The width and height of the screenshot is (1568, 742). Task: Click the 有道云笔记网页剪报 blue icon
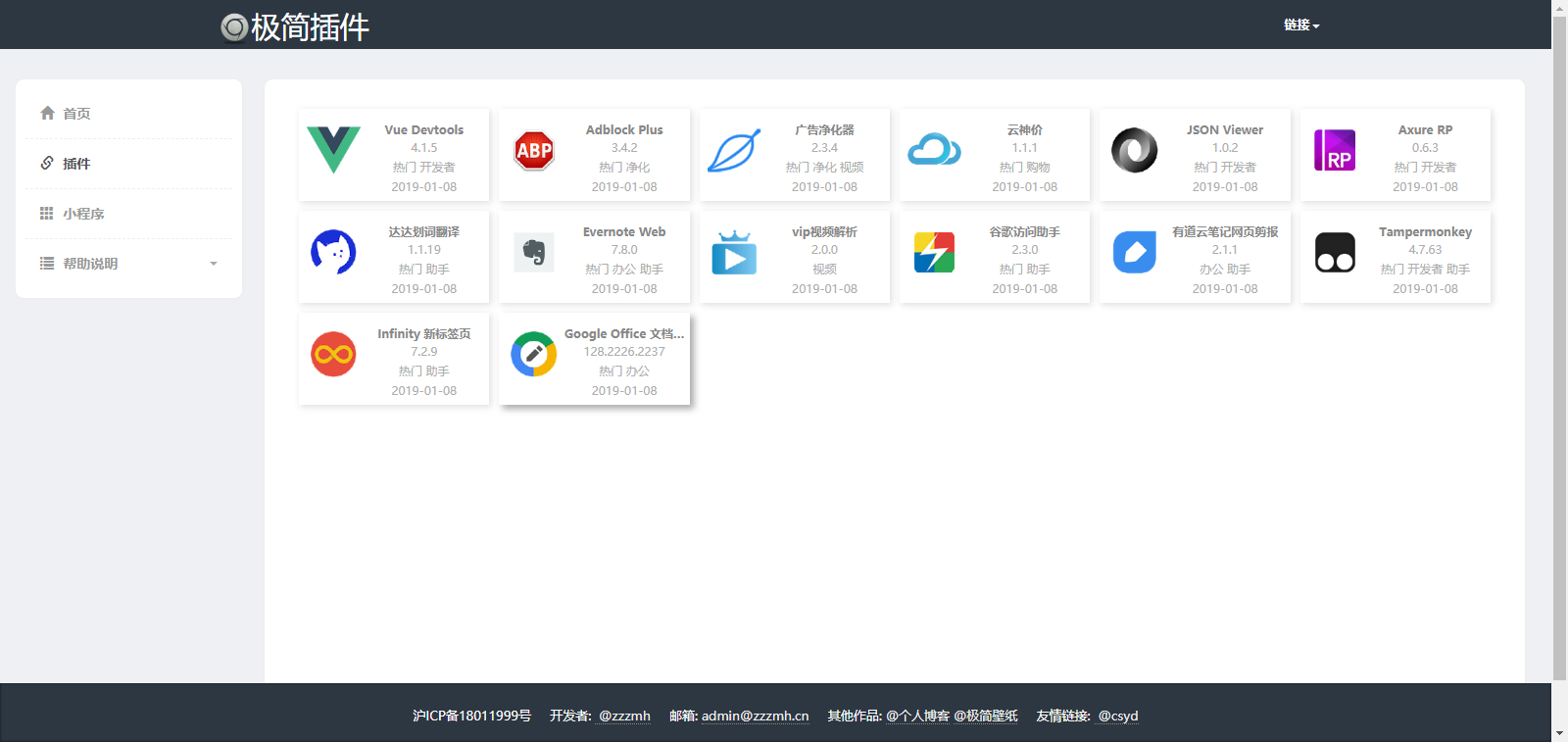(1135, 252)
